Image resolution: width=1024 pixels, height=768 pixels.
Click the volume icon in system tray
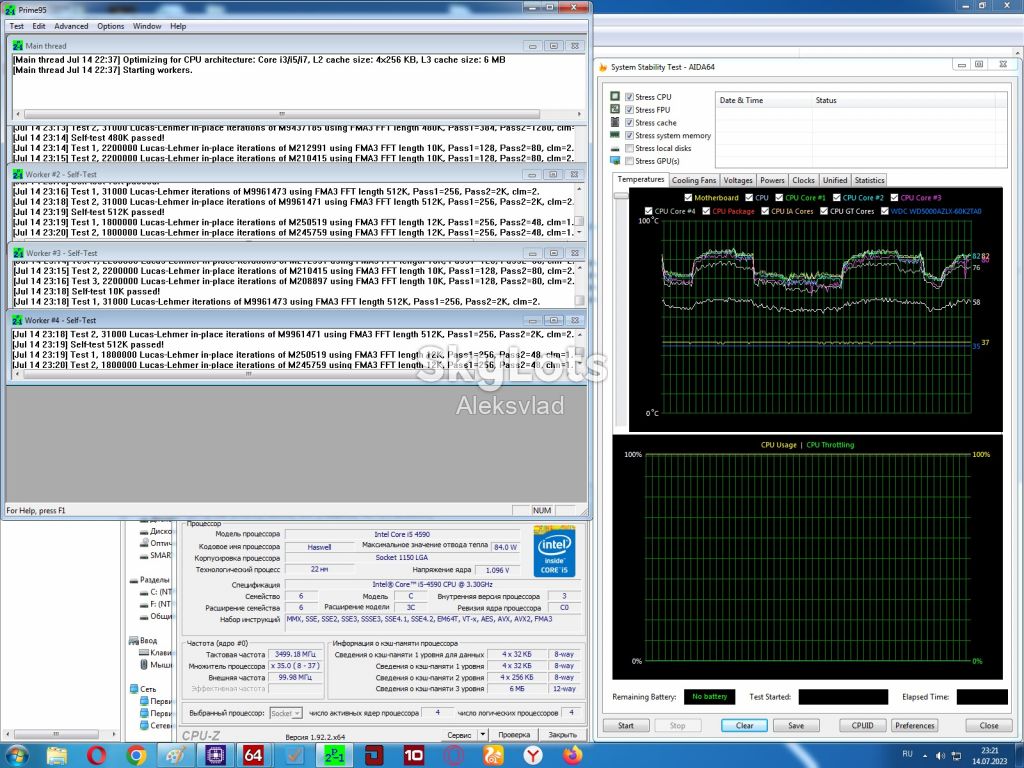(940, 756)
